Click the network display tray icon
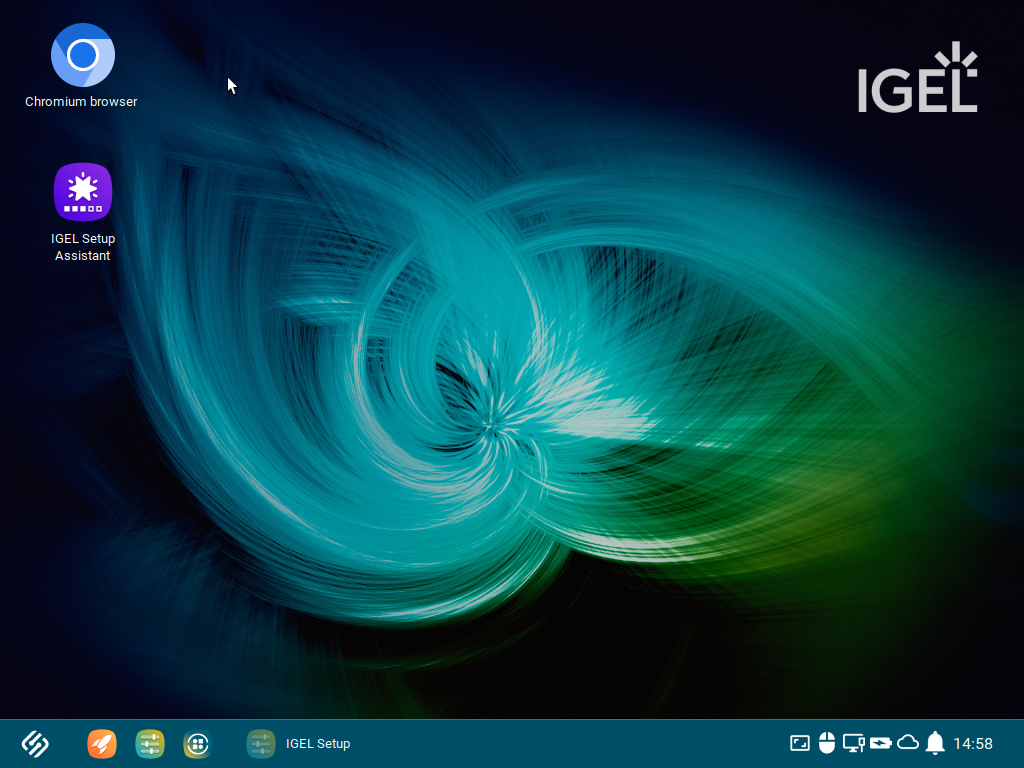Screen dimensions: 1024x768 pos(854,743)
